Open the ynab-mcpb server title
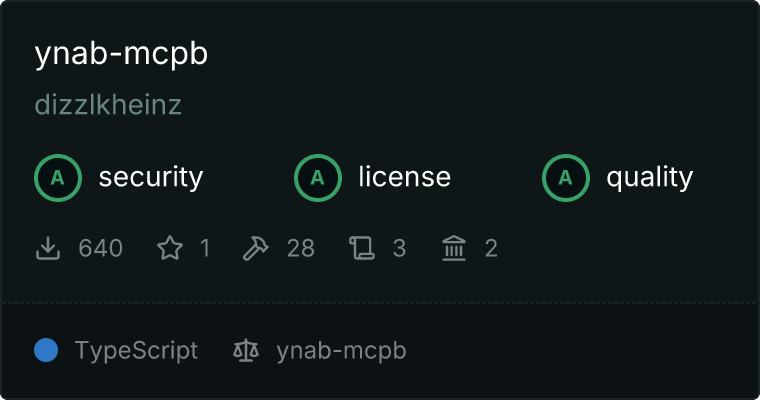This screenshot has width=760, height=400. tap(121, 53)
